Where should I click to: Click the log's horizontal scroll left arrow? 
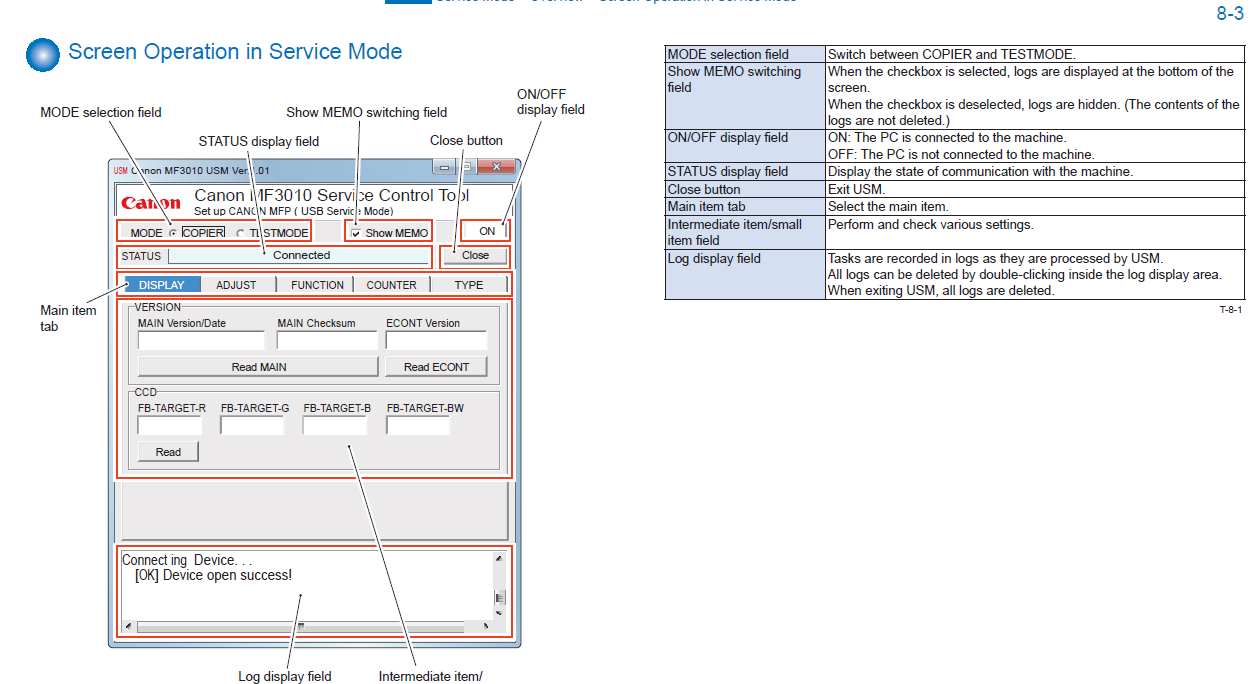point(128,627)
